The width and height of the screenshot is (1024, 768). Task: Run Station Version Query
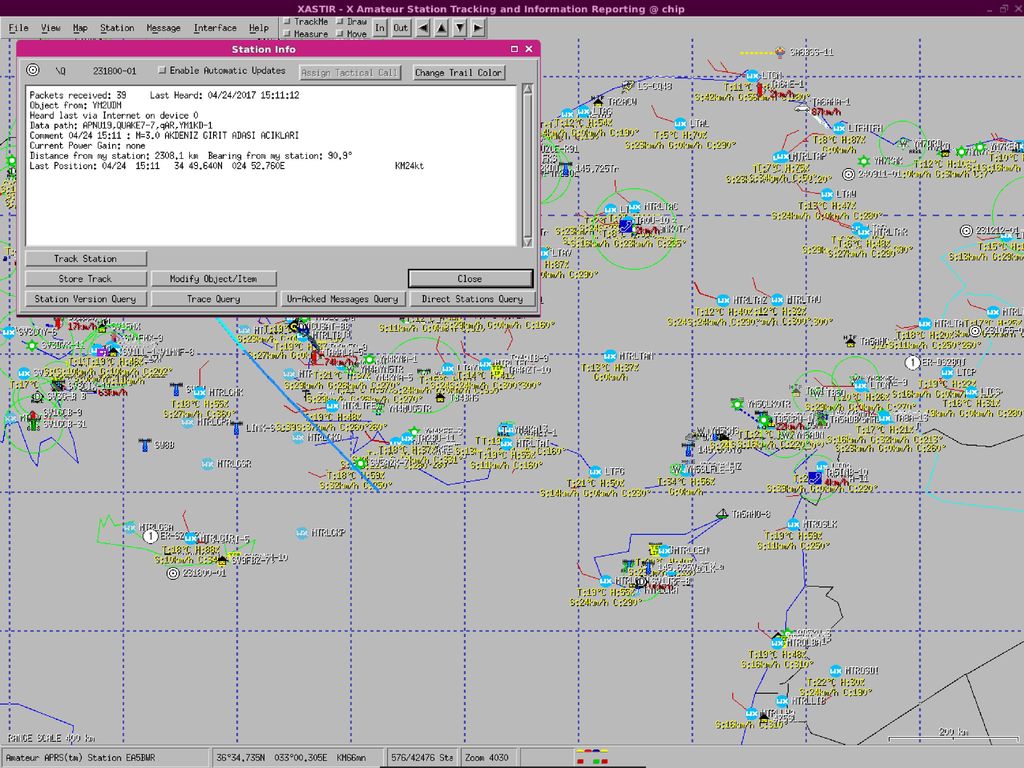86,299
